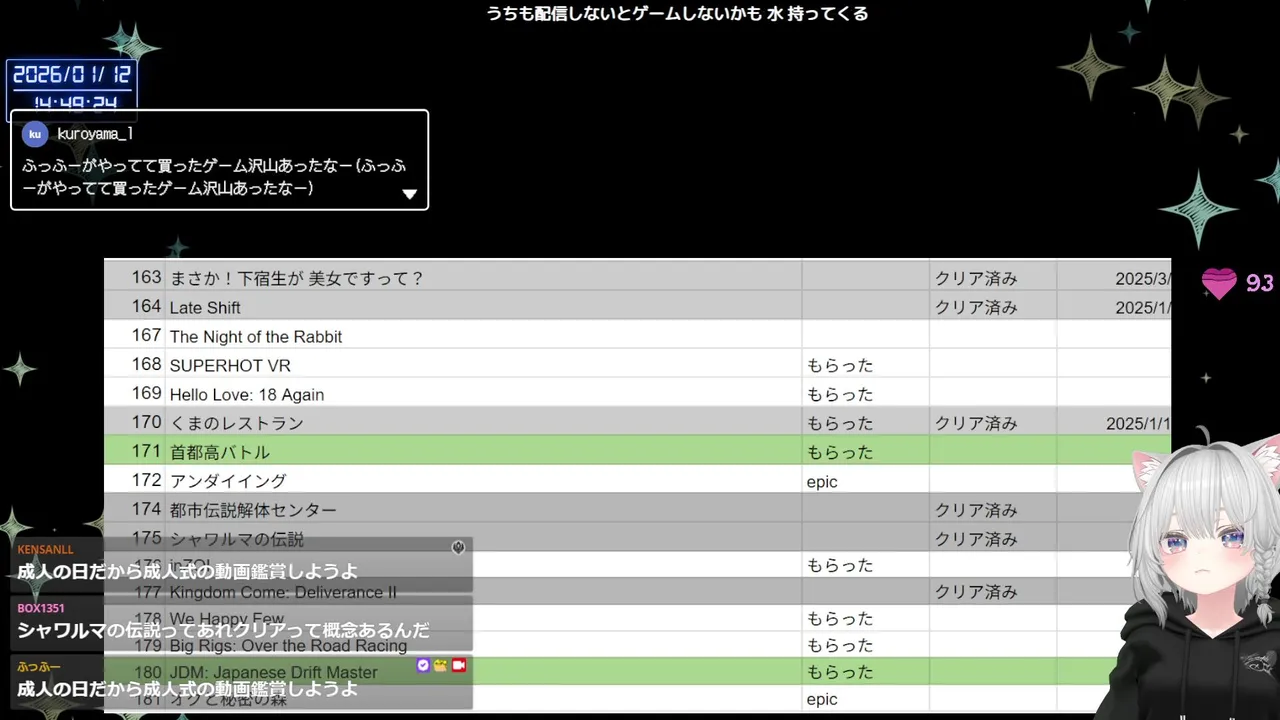
Task: Select the 'アンダイイング' cell
Action: click(x=483, y=481)
